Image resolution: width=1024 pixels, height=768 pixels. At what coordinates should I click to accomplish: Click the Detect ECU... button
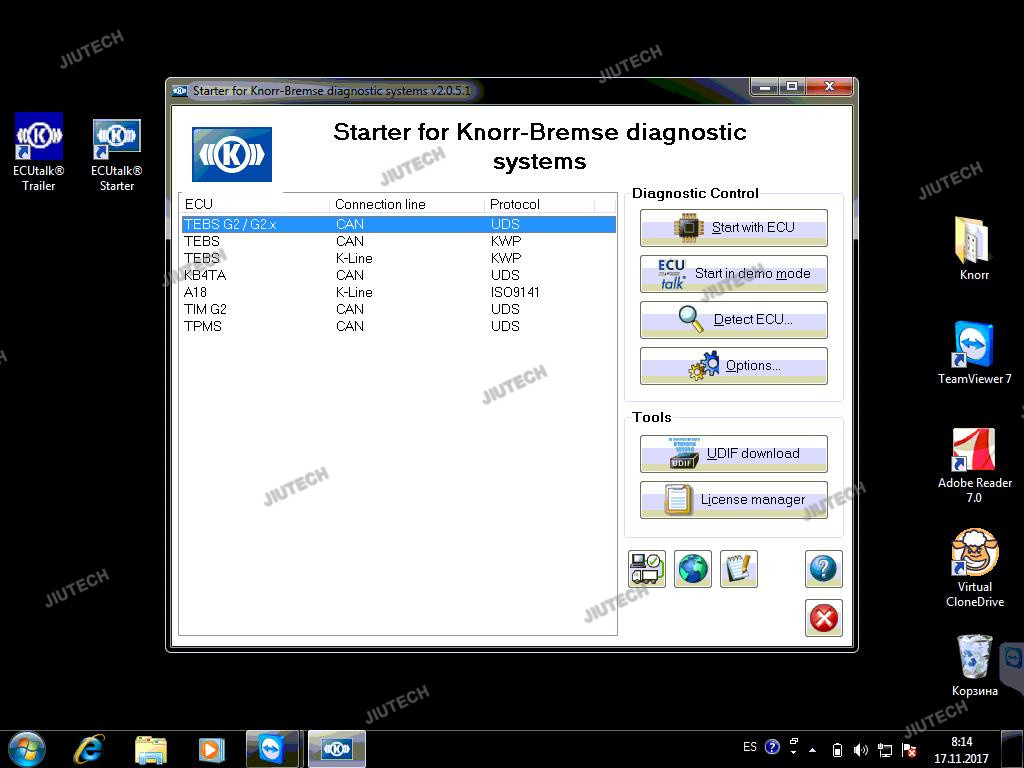[733, 320]
